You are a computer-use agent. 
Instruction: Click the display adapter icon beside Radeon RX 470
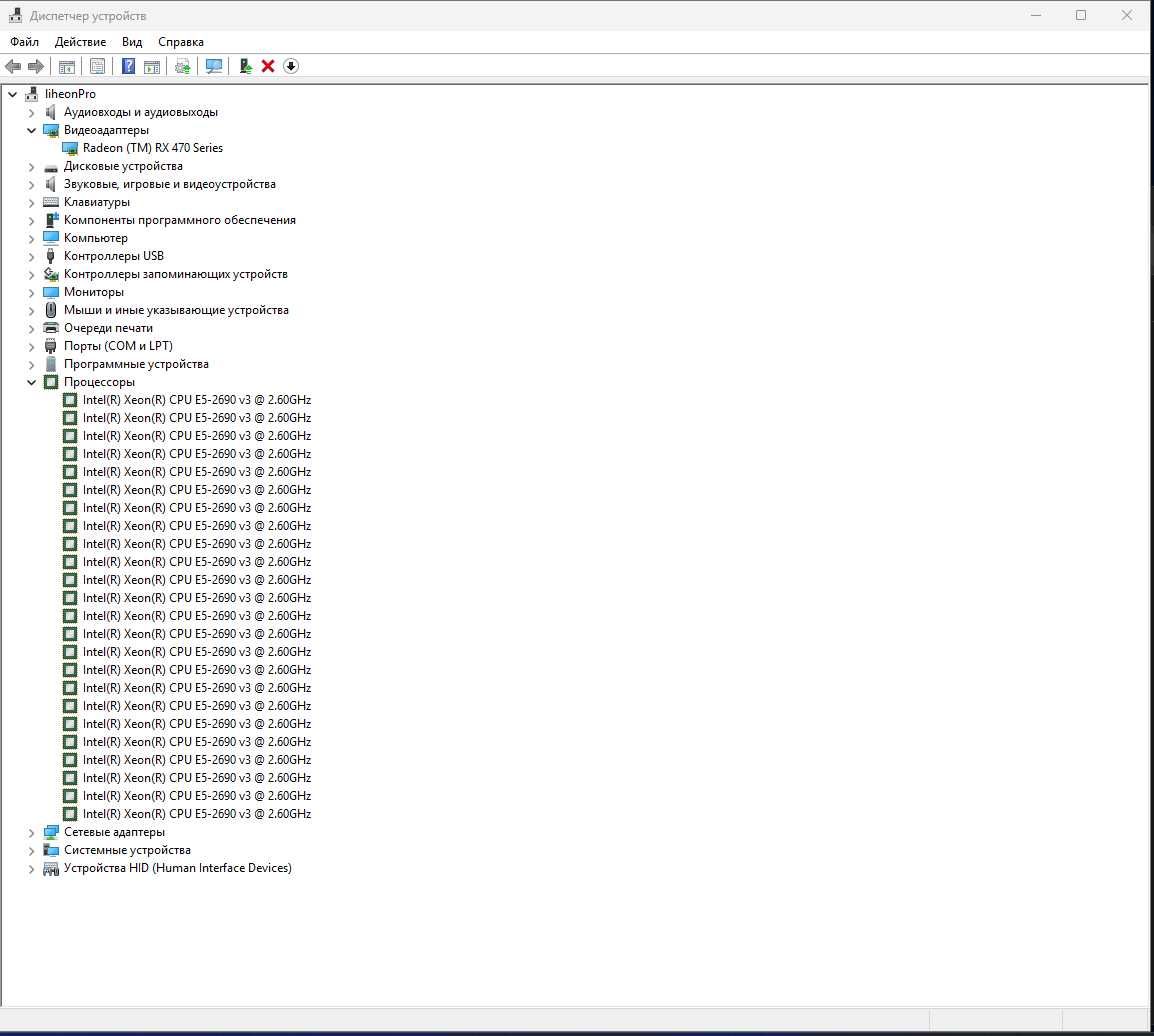click(x=70, y=148)
